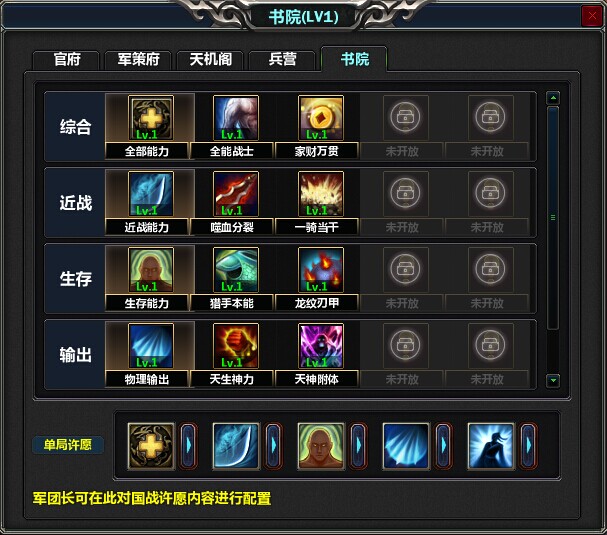Image resolution: width=607 pixels, height=535 pixels.
Task: Click the scrollbar down arrow
Action: [553, 380]
